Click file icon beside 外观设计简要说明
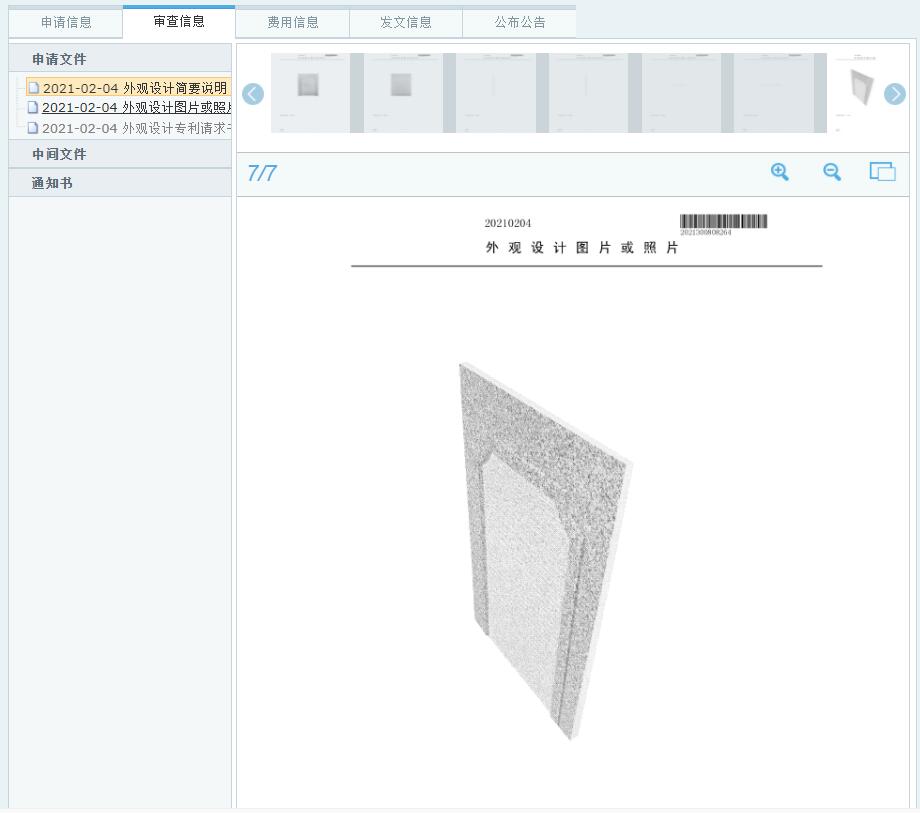Screen dimensions: 920x813 pos(33,88)
